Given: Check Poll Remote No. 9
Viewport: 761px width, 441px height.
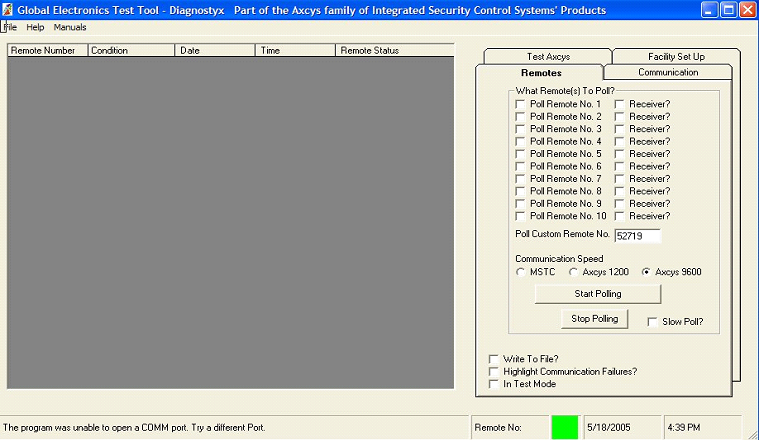Looking at the screenshot, I should (x=520, y=204).
